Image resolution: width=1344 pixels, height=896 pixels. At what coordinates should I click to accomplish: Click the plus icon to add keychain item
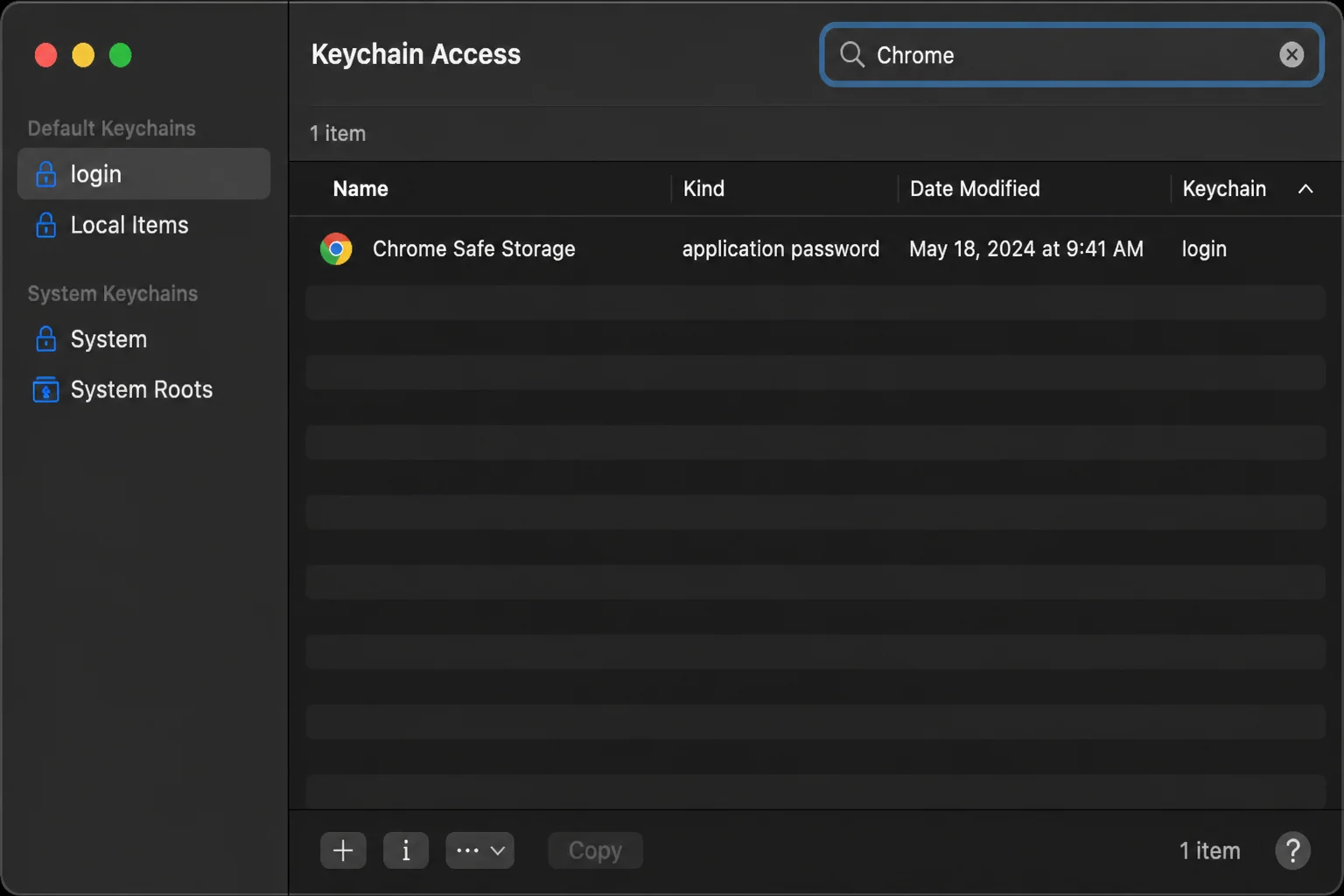click(343, 850)
